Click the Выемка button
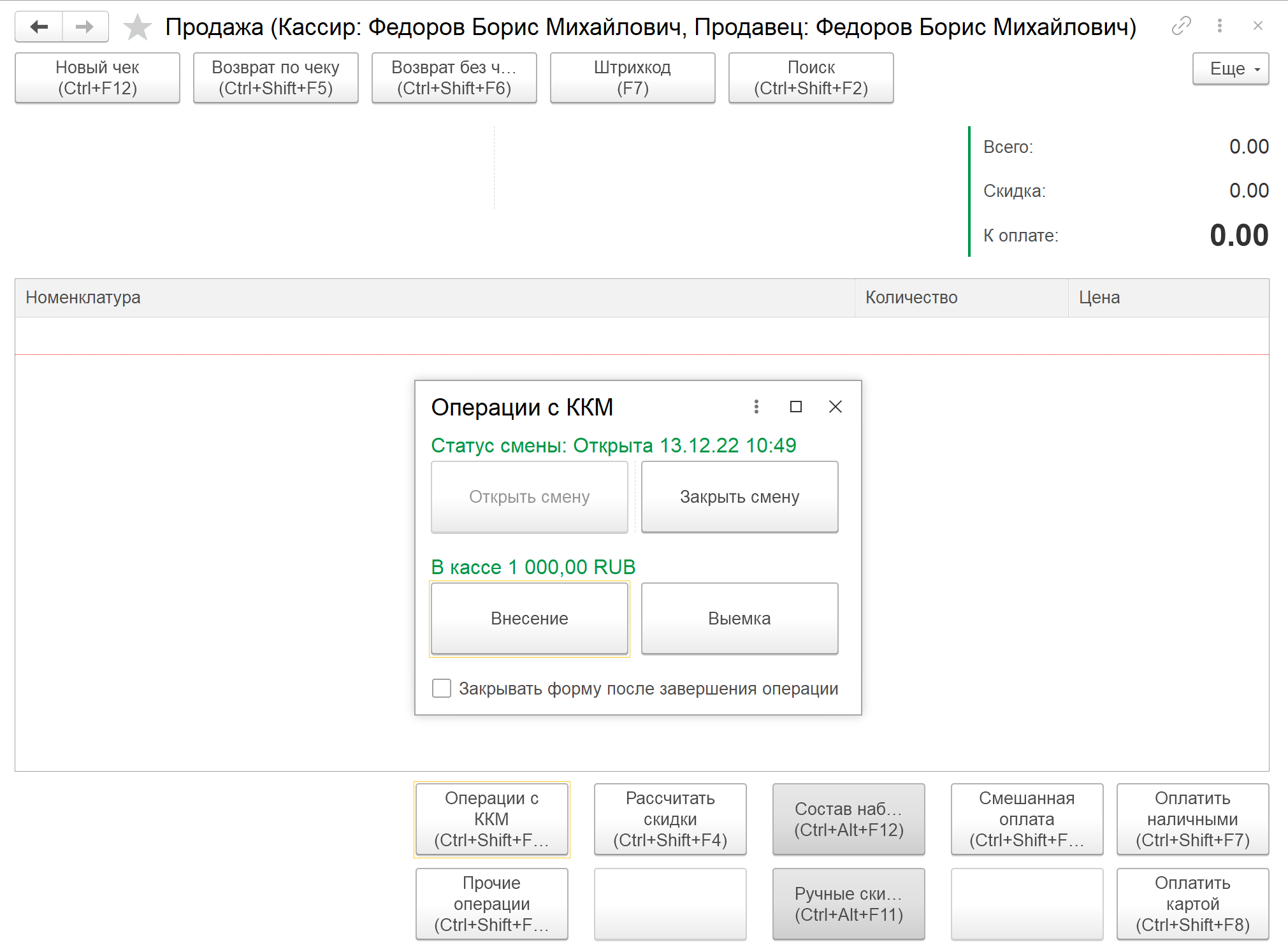The image size is (1288, 952). click(x=739, y=618)
